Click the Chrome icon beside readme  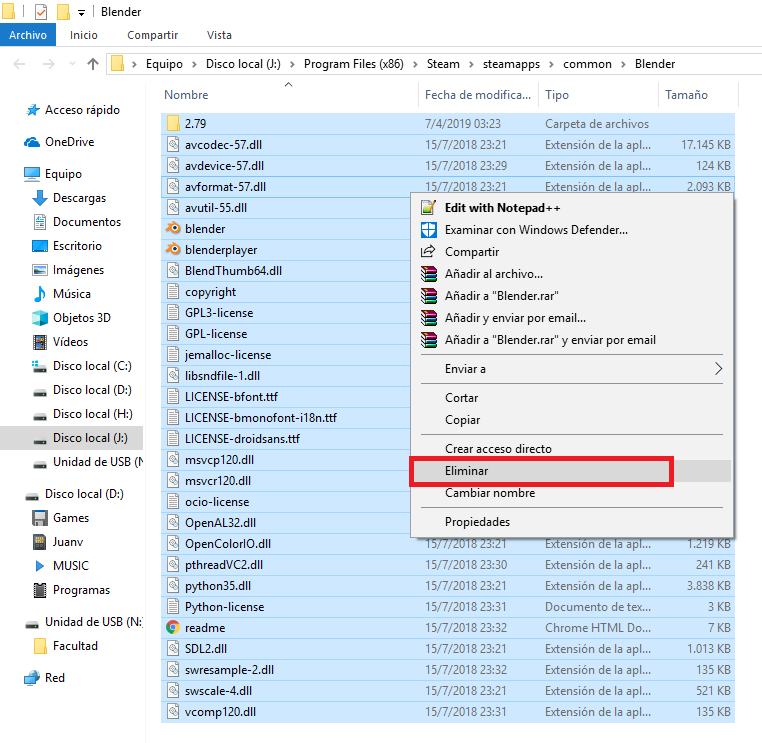173,627
